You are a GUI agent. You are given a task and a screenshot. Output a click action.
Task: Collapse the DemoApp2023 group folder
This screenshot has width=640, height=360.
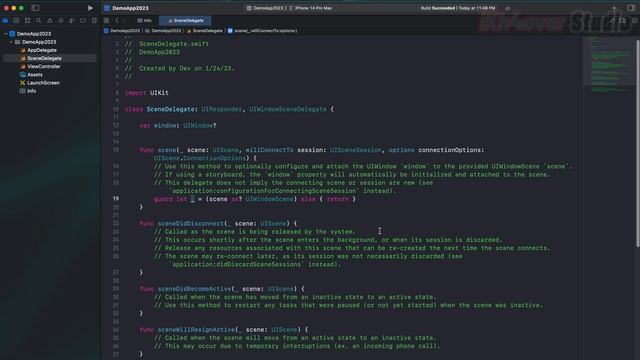coord(11,42)
